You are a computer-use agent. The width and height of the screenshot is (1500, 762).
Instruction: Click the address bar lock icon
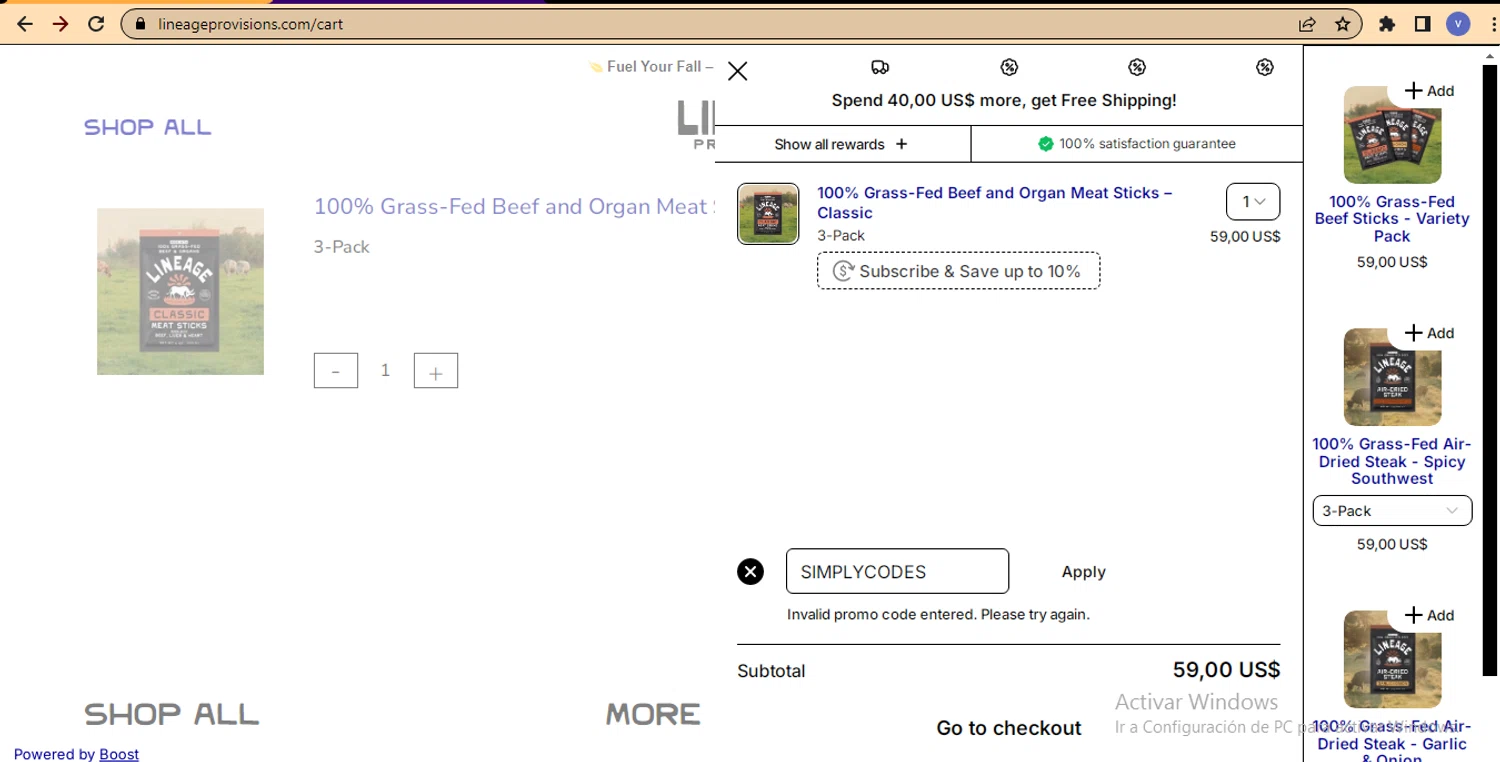[139, 24]
